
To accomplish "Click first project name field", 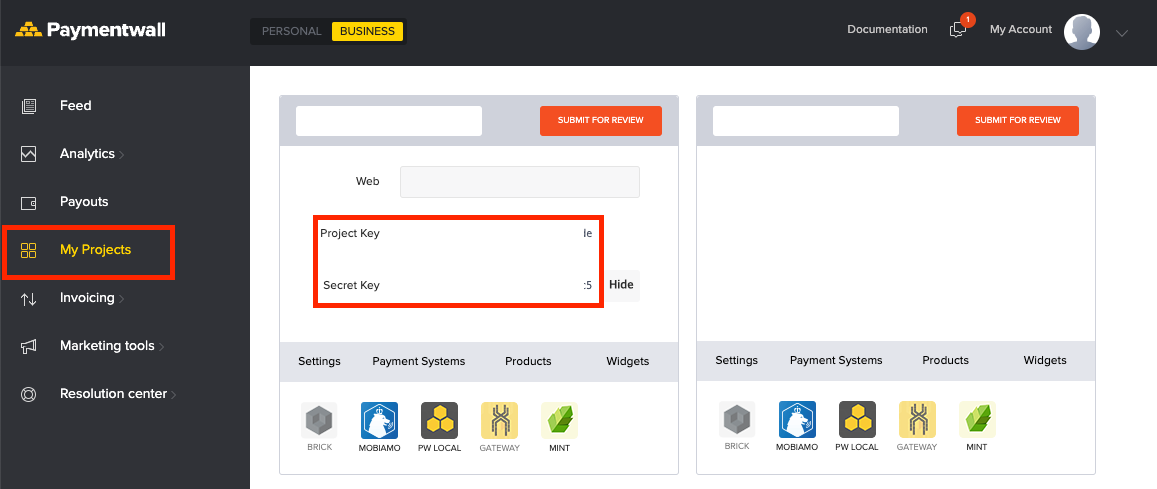I will [389, 121].
